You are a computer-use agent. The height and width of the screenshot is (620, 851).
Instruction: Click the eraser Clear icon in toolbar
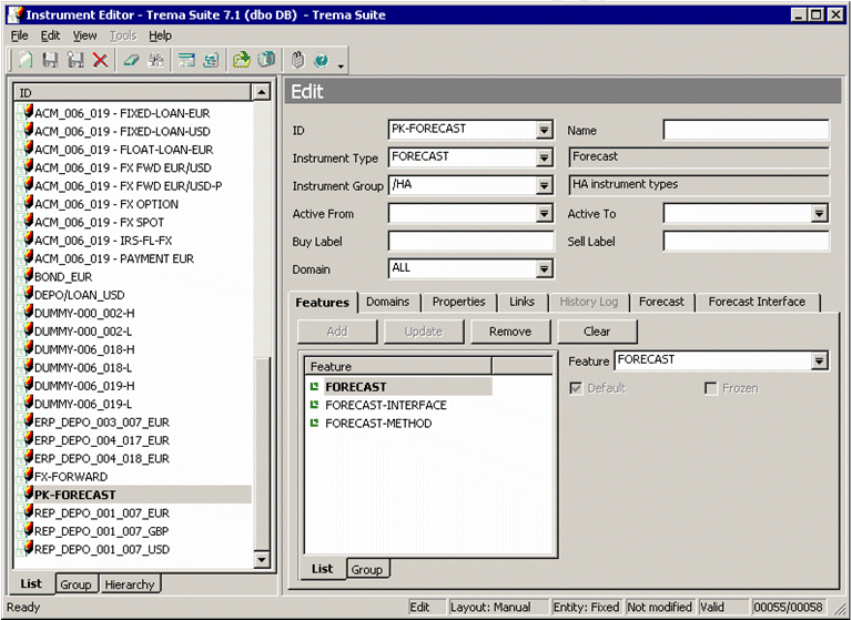133,61
